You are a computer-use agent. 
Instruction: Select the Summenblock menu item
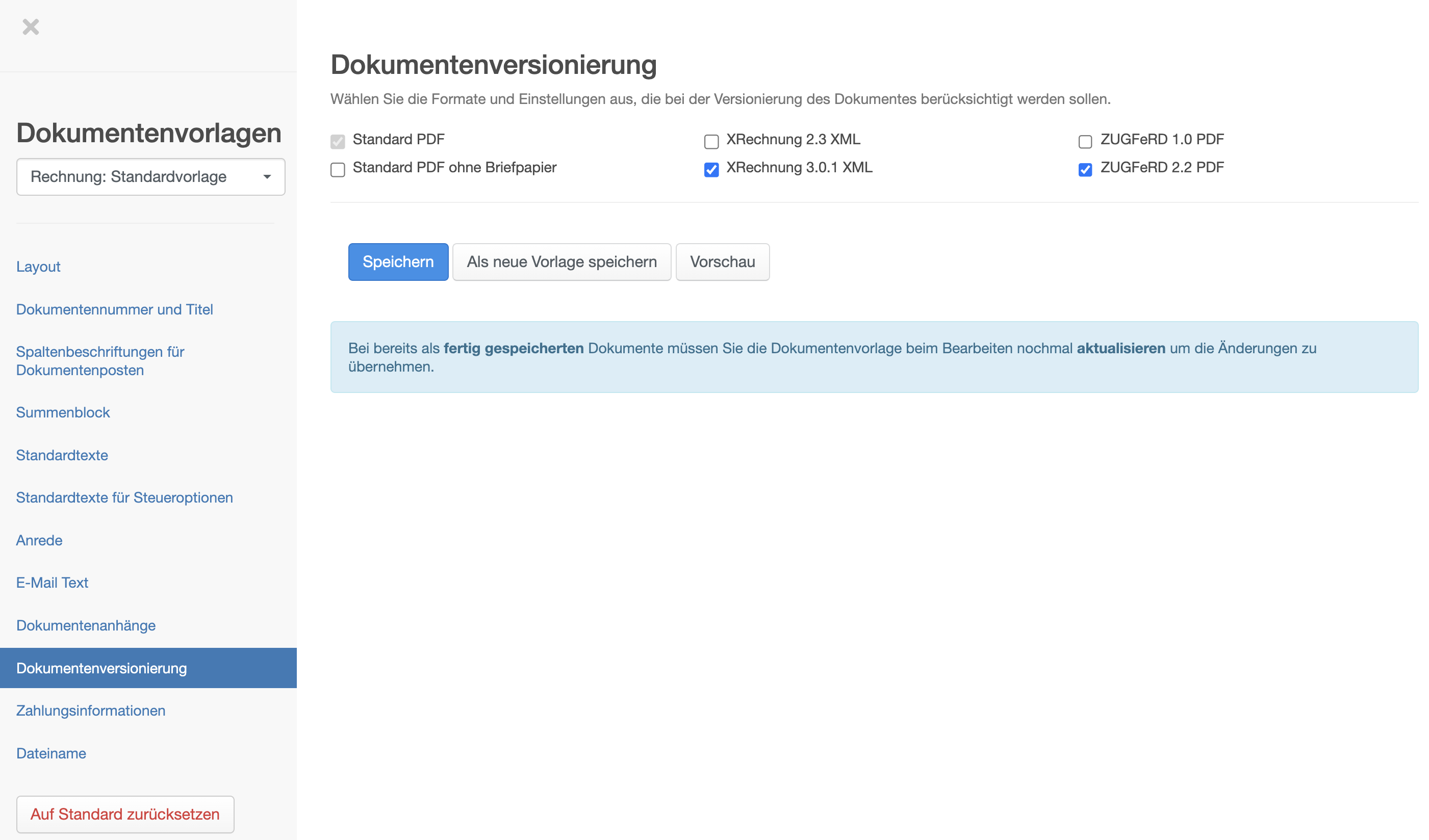[63, 412]
